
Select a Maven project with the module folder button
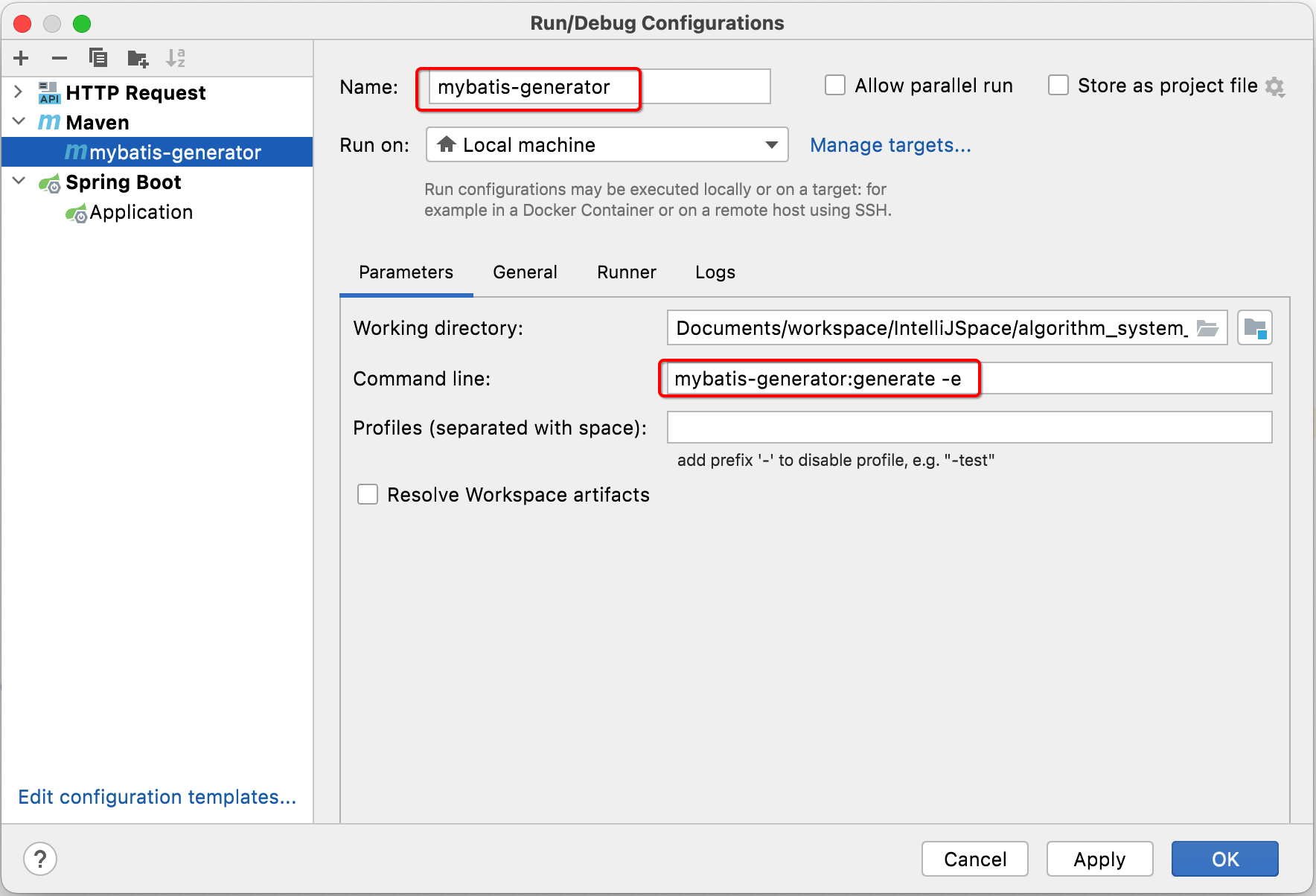click(x=1255, y=328)
